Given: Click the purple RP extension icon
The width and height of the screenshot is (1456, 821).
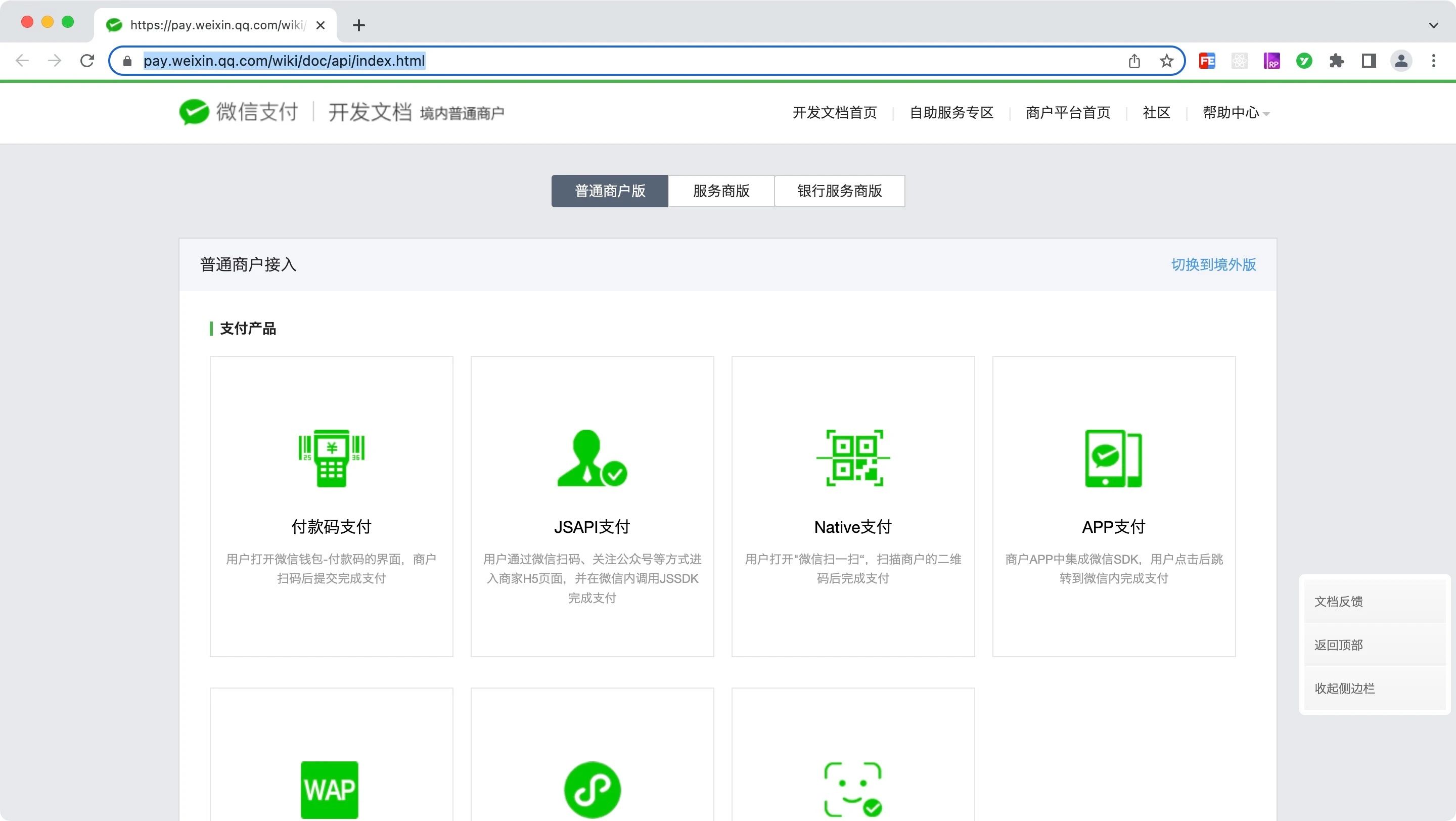Looking at the screenshot, I should click(x=1272, y=61).
